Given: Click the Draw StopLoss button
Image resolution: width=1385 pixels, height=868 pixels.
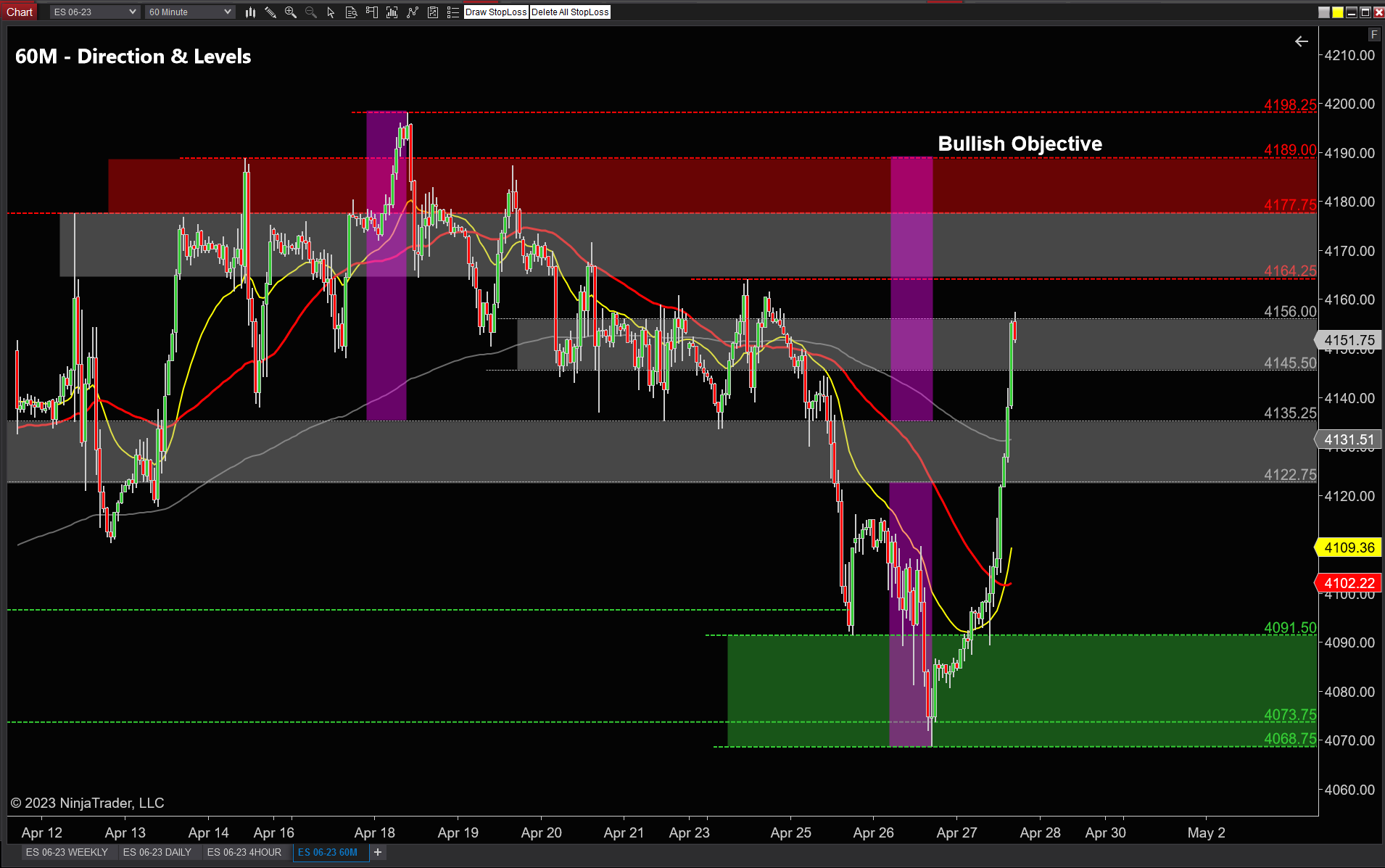Looking at the screenshot, I should (496, 12).
